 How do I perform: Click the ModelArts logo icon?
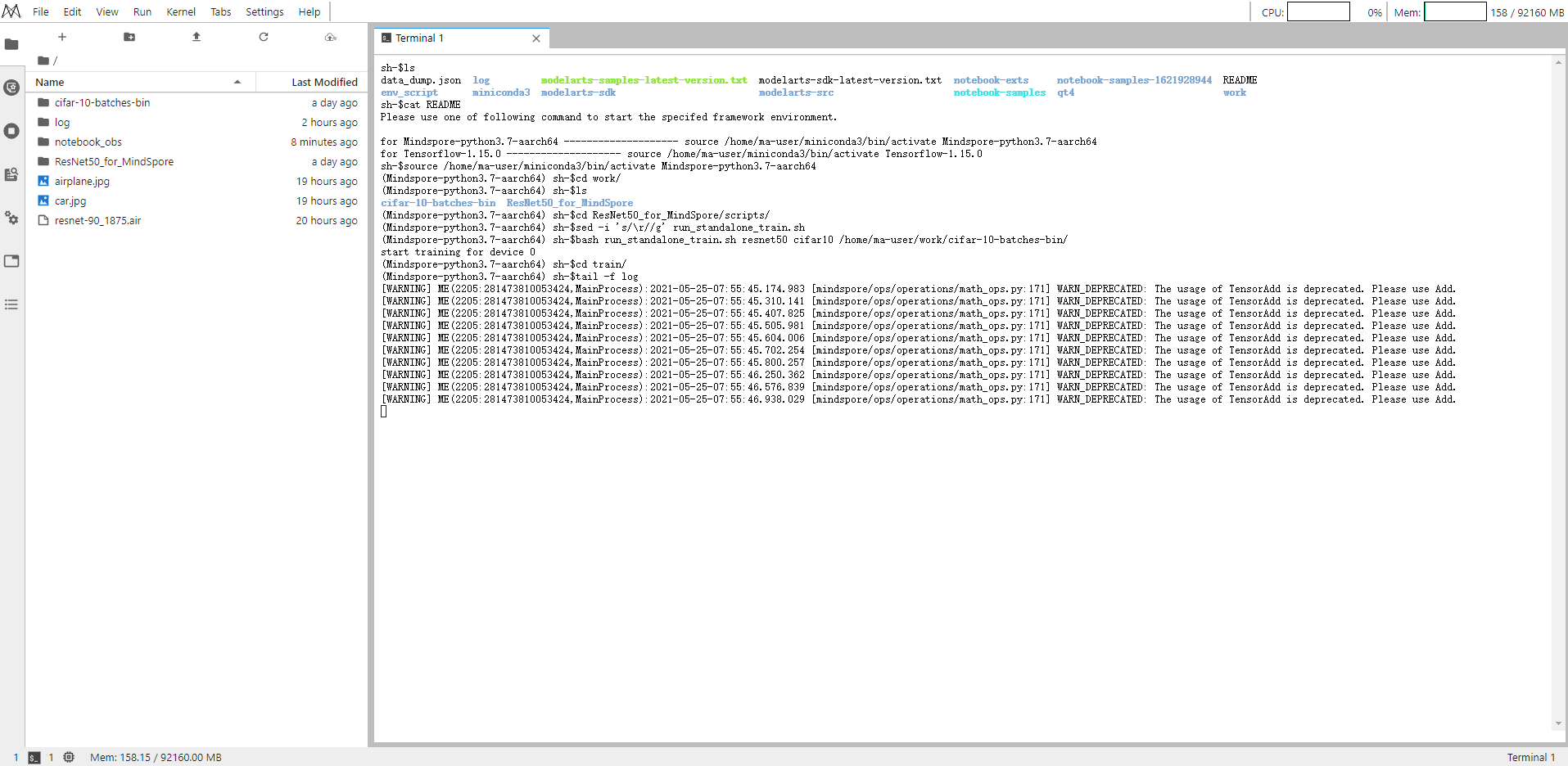click(11, 11)
